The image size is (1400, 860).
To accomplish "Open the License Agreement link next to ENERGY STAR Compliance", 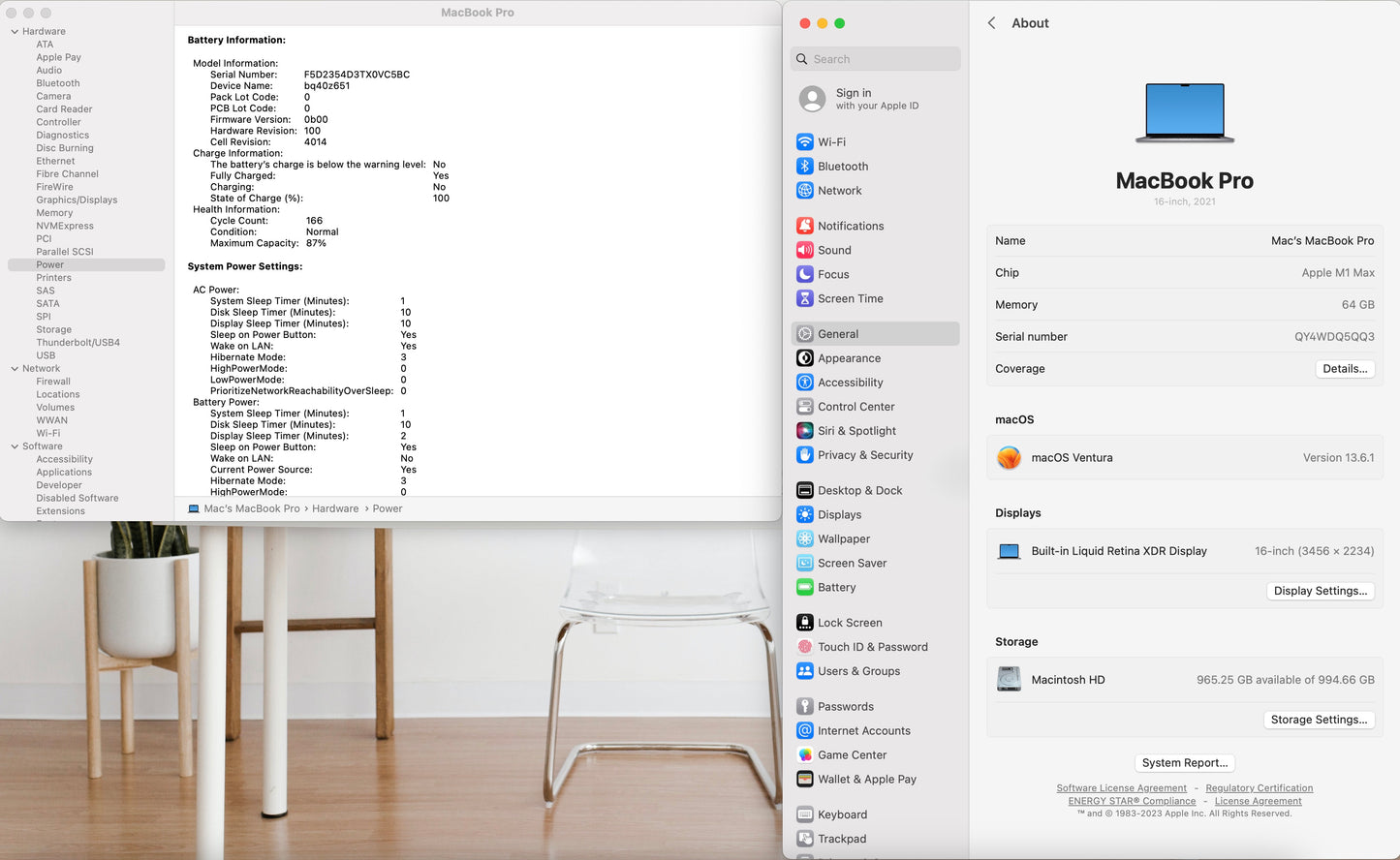I will [x=1259, y=801].
